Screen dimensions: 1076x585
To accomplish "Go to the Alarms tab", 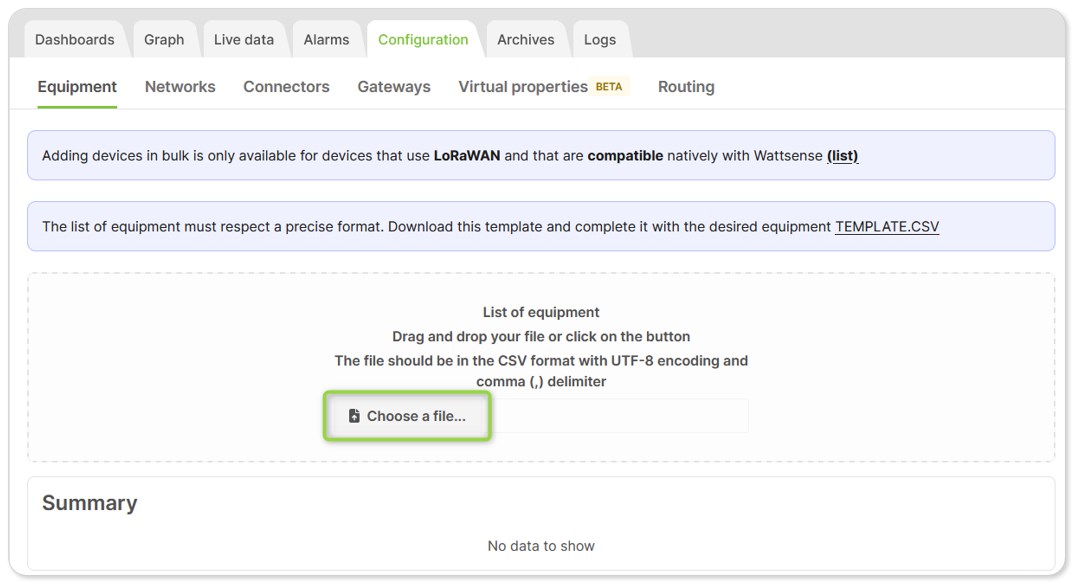I will 327,40.
